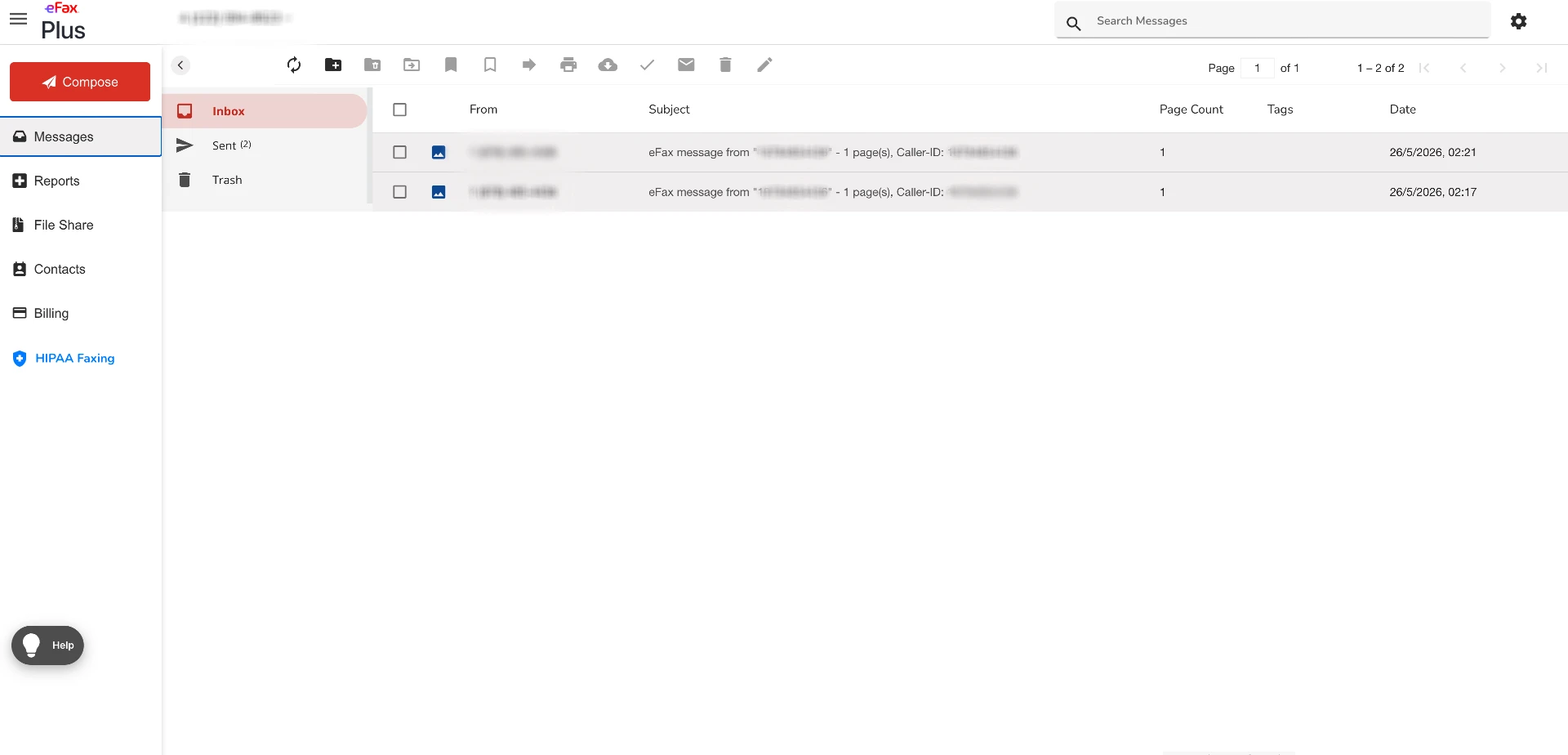Viewport: 1568px width, 755px height.
Task: Click the forward arrow icon
Action: pyautogui.click(x=529, y=65)
